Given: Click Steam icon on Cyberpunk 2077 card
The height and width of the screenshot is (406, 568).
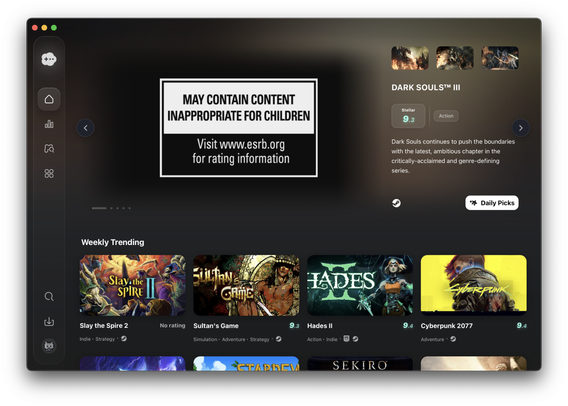Looking at the screenshot, I should [453, 339].
